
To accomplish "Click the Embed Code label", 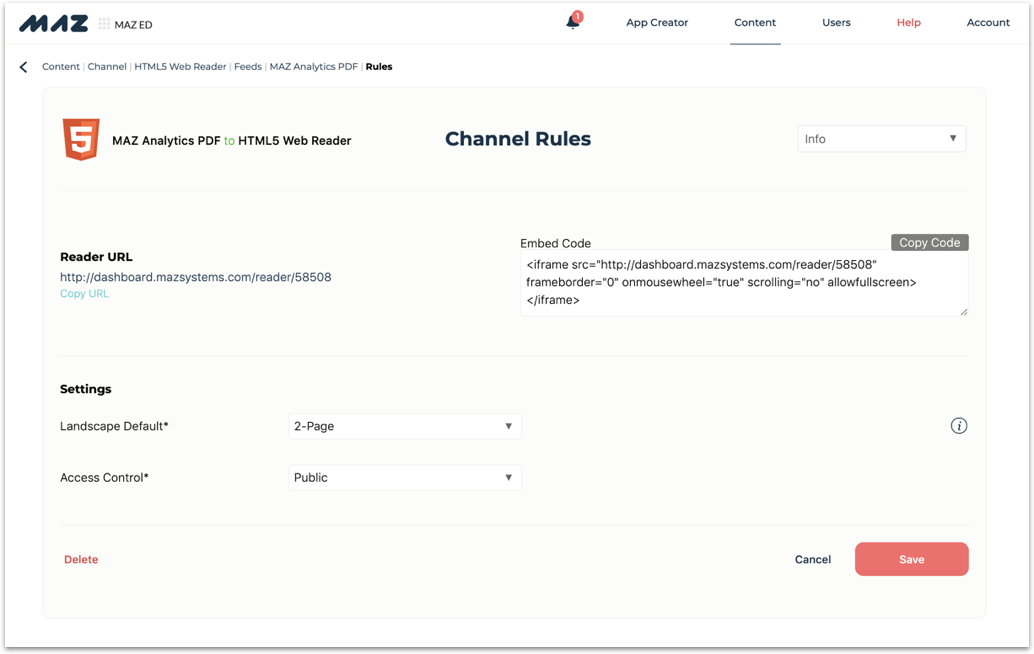I will (555, 243).
